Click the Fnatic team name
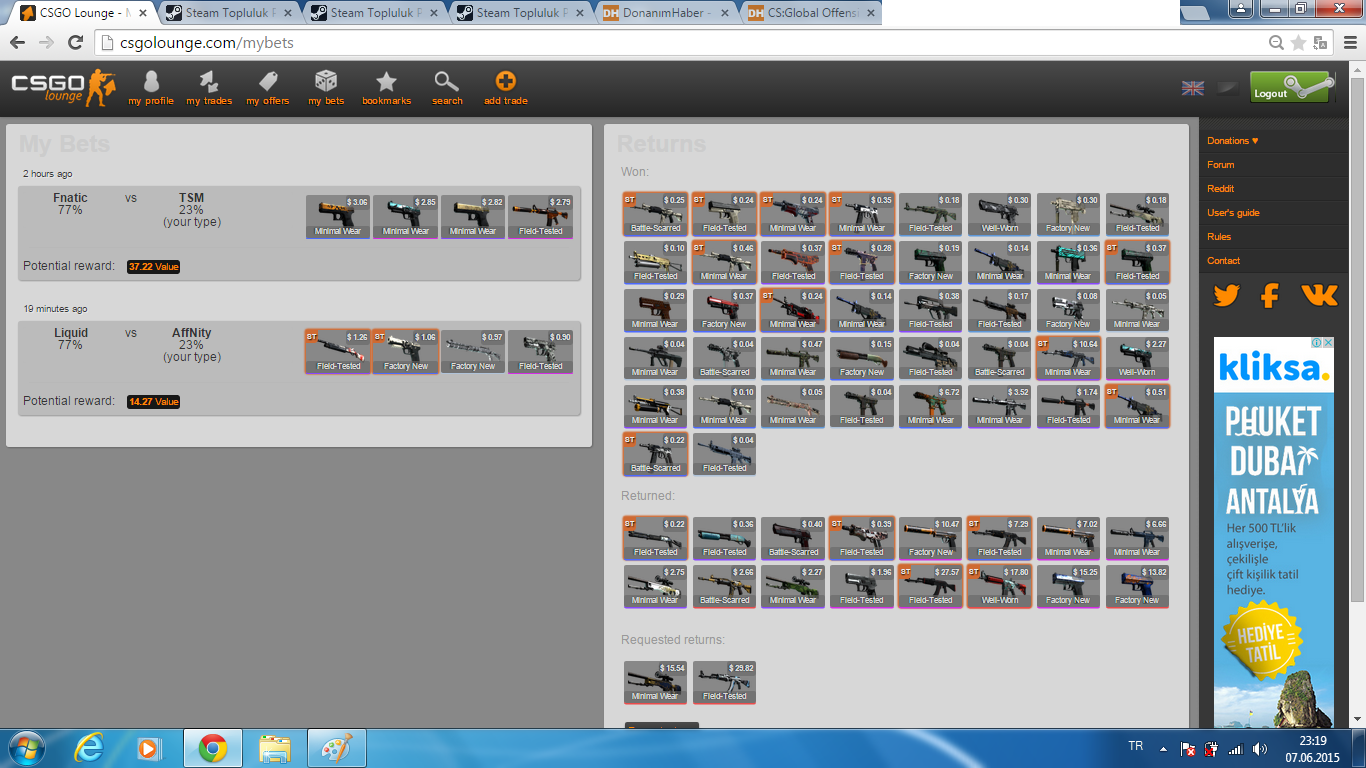 click(70, 198)
